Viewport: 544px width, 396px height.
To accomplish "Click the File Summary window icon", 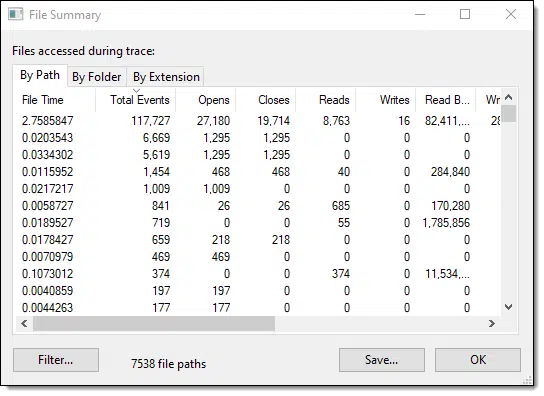I will [x=16, y=15].
